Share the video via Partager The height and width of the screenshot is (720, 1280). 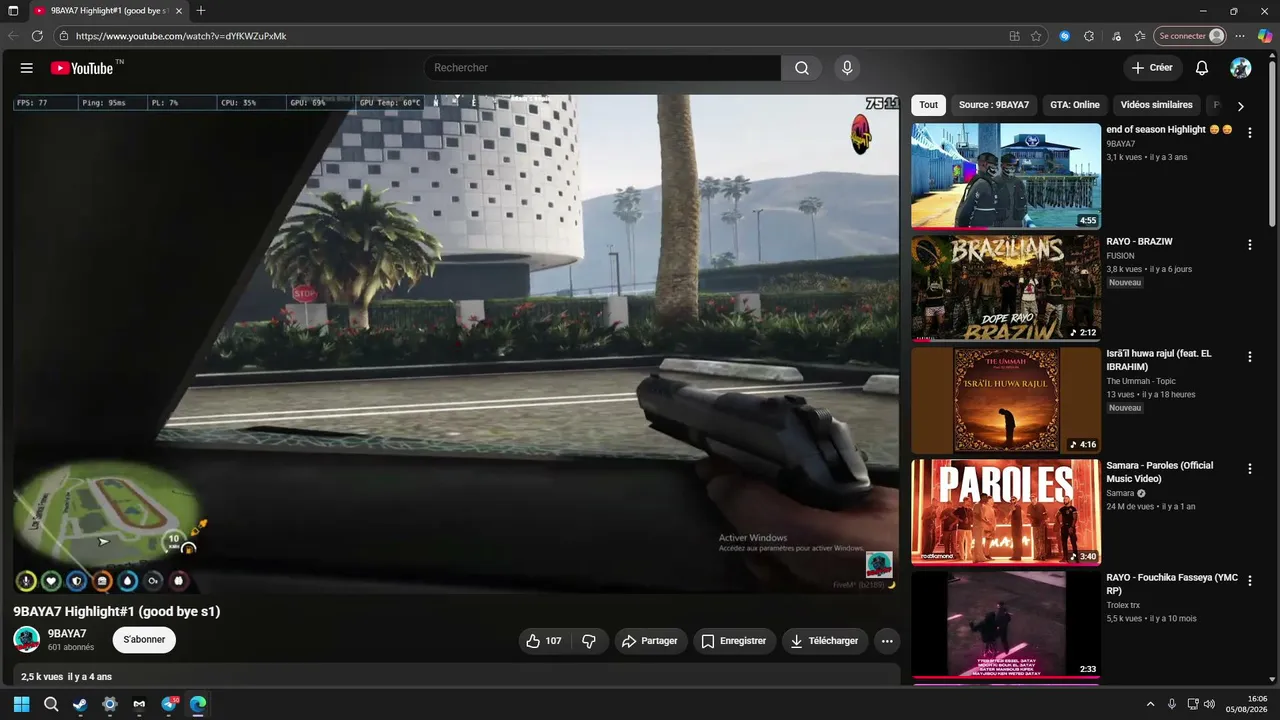[x=651, y=641]
